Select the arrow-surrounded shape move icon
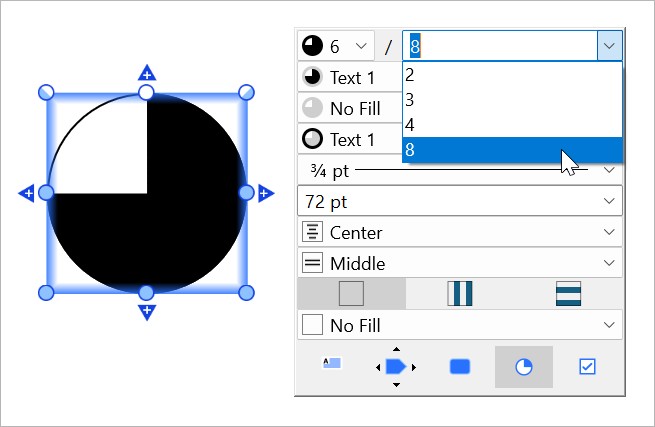This screenshot has width=655, height=427. (x=396, y=367)
